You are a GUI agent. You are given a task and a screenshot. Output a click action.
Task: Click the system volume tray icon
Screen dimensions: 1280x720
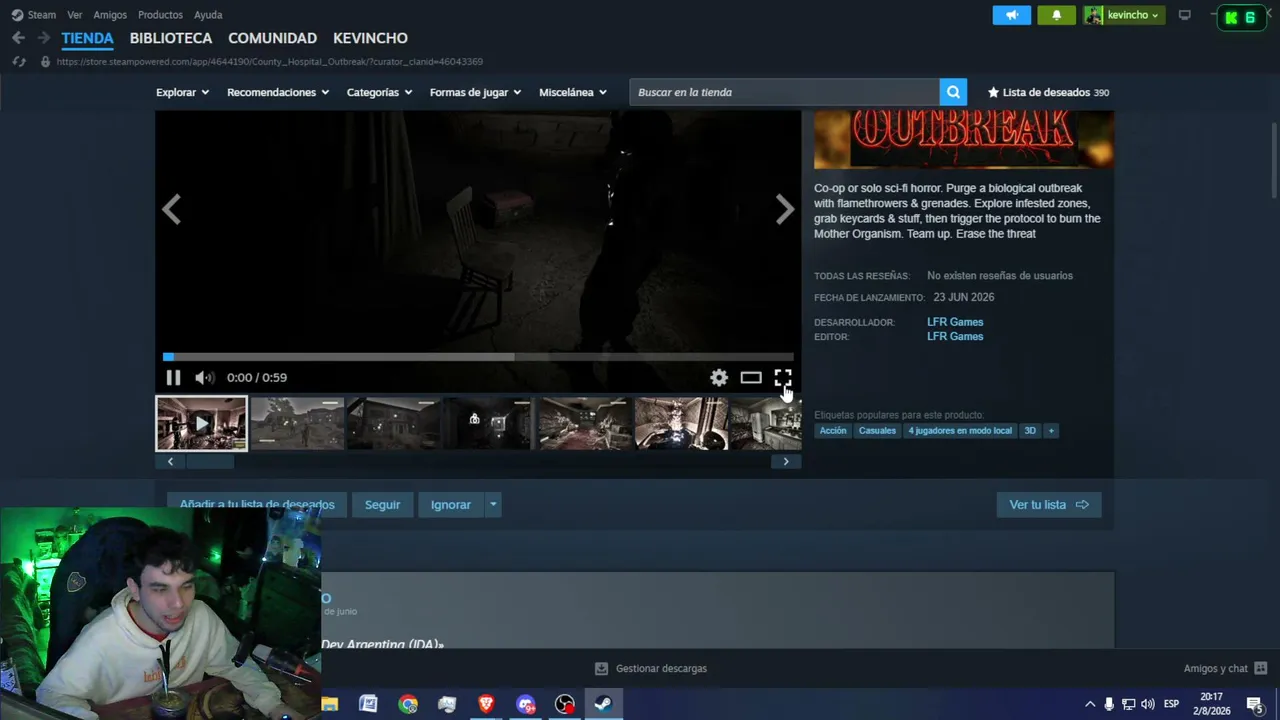pos(1147,704)
